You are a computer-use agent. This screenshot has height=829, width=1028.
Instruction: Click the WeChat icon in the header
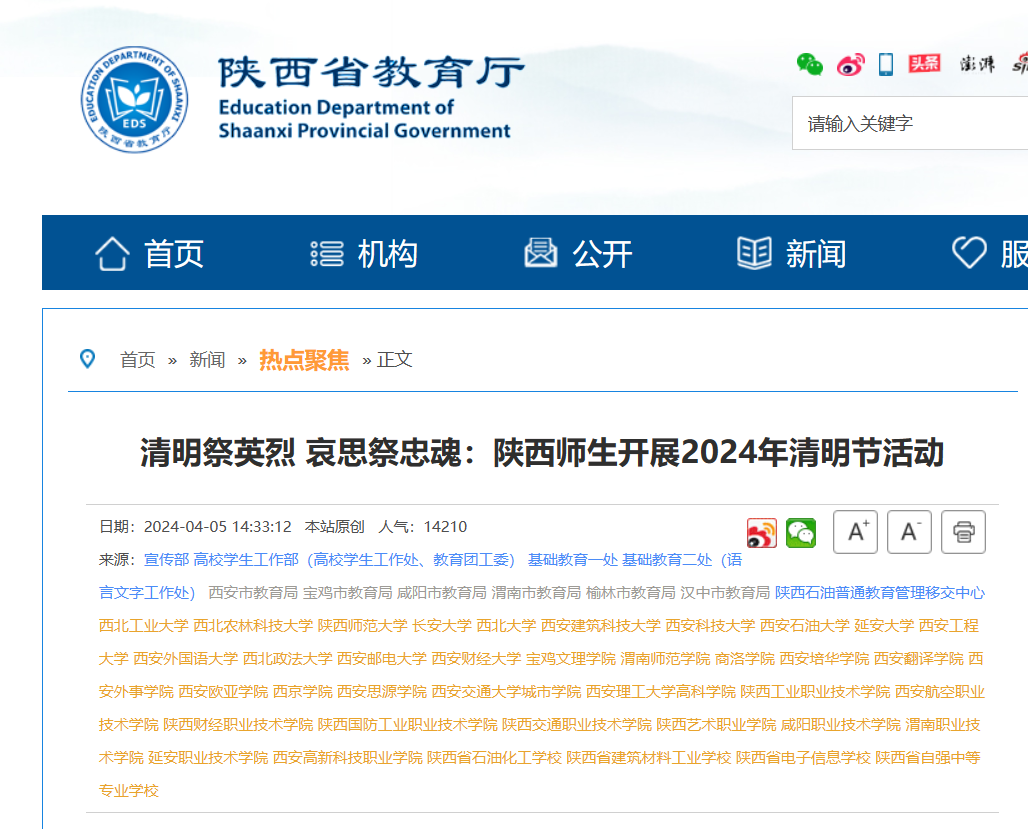810,64
